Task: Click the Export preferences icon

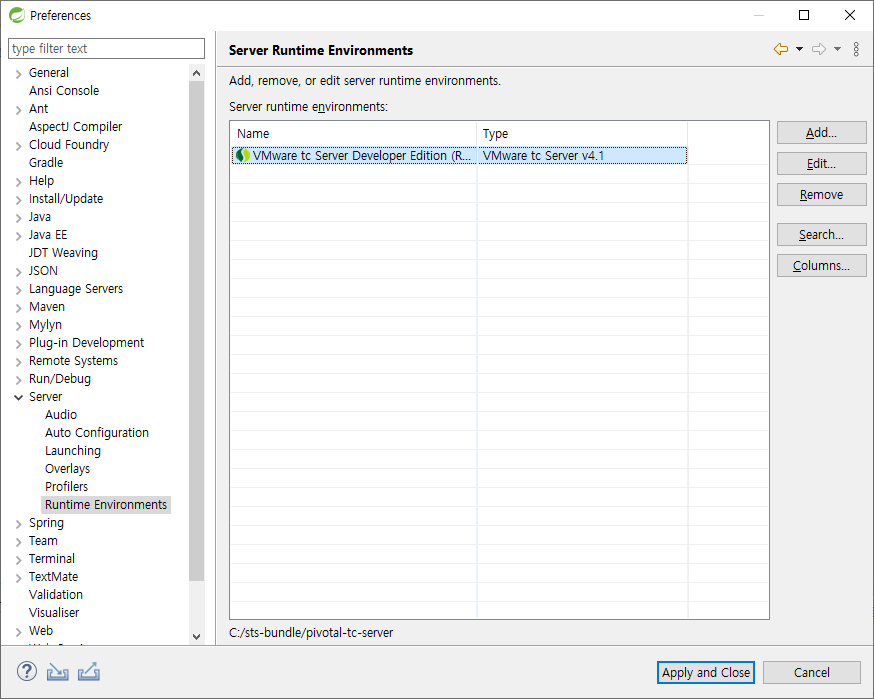Action: point(89,672)
